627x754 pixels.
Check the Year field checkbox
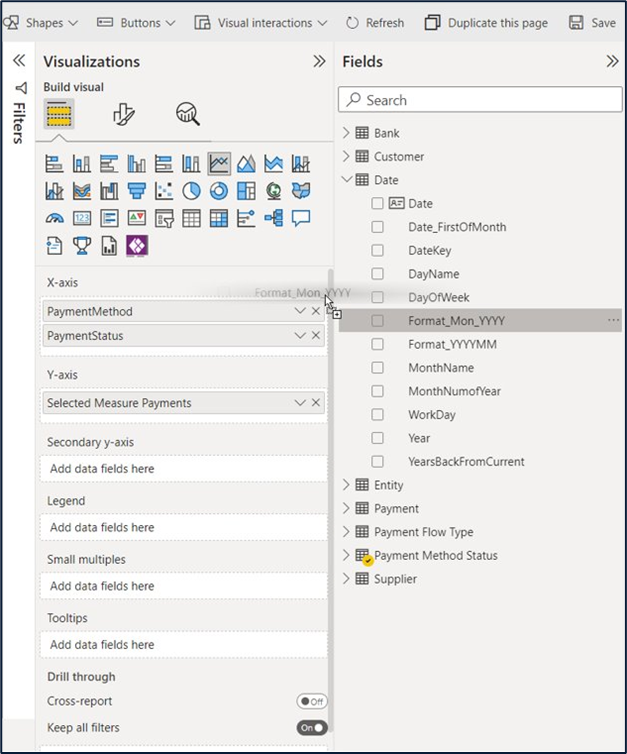point(377,438)
